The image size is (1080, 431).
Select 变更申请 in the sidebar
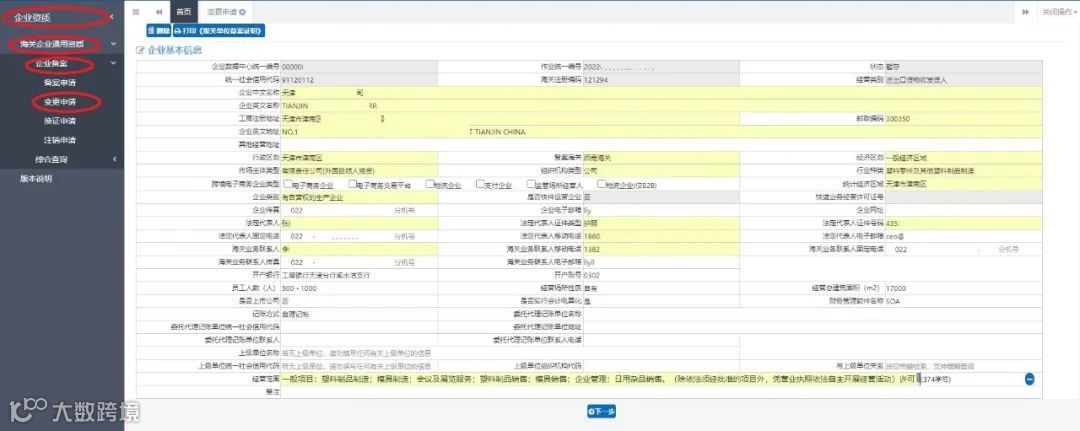pos(59,102)
